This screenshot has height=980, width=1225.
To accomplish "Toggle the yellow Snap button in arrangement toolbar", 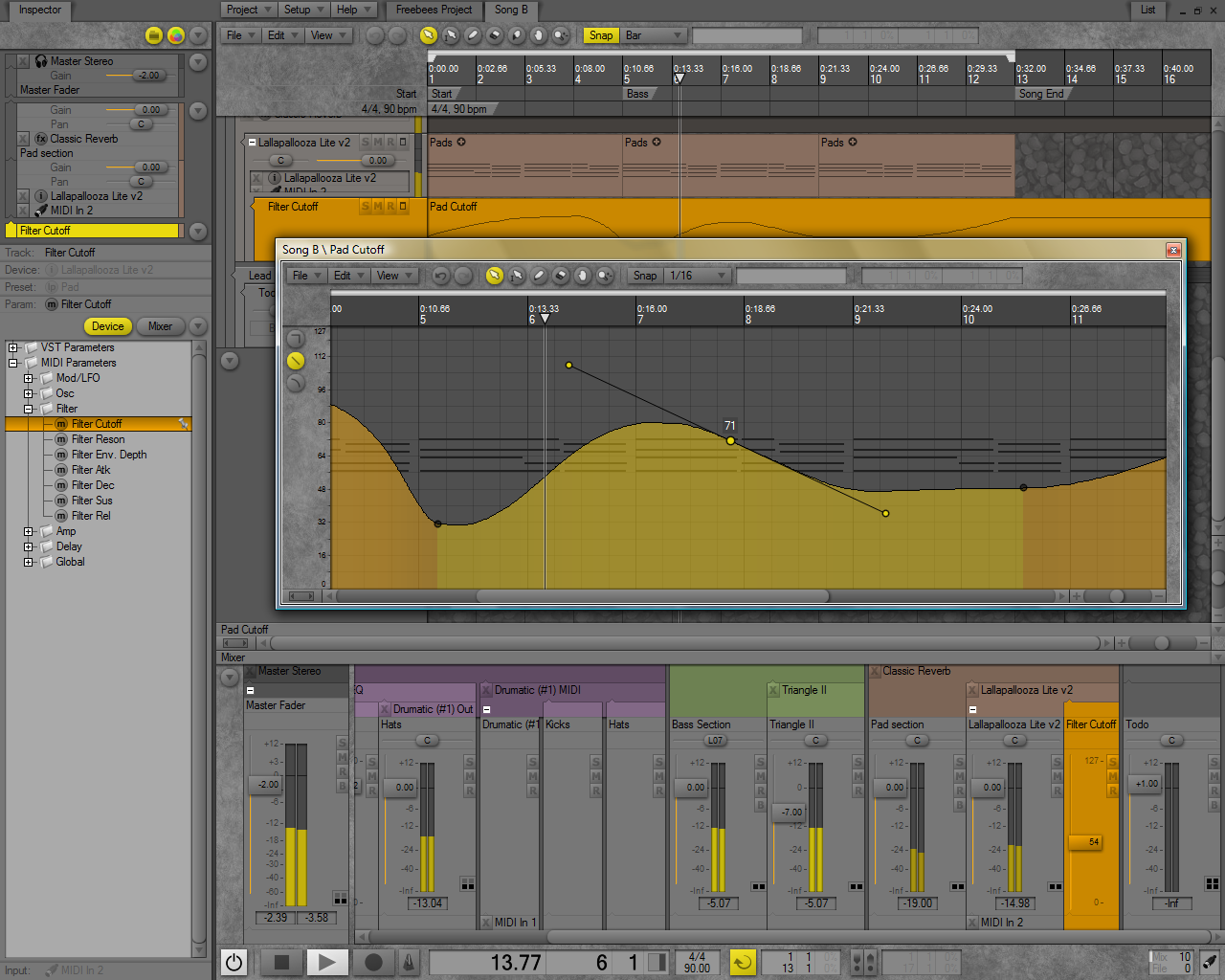I will click(x=600, y=35).
